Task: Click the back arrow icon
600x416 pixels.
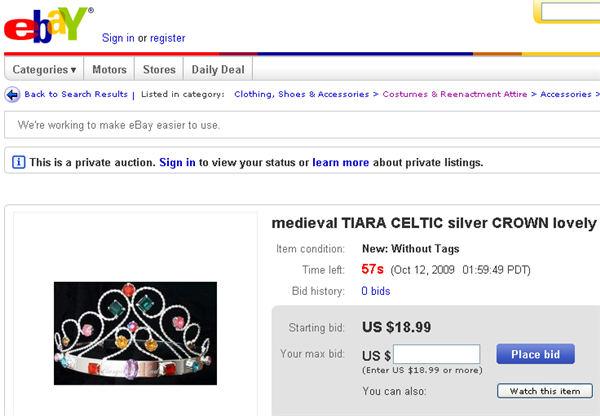Action: (12, 95)
